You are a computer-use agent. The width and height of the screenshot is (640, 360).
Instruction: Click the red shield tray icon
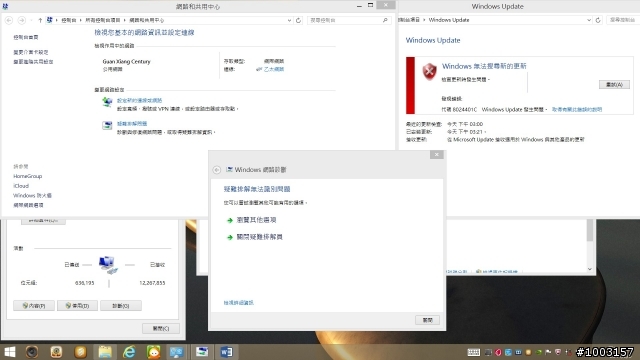(x=558, y=352)
